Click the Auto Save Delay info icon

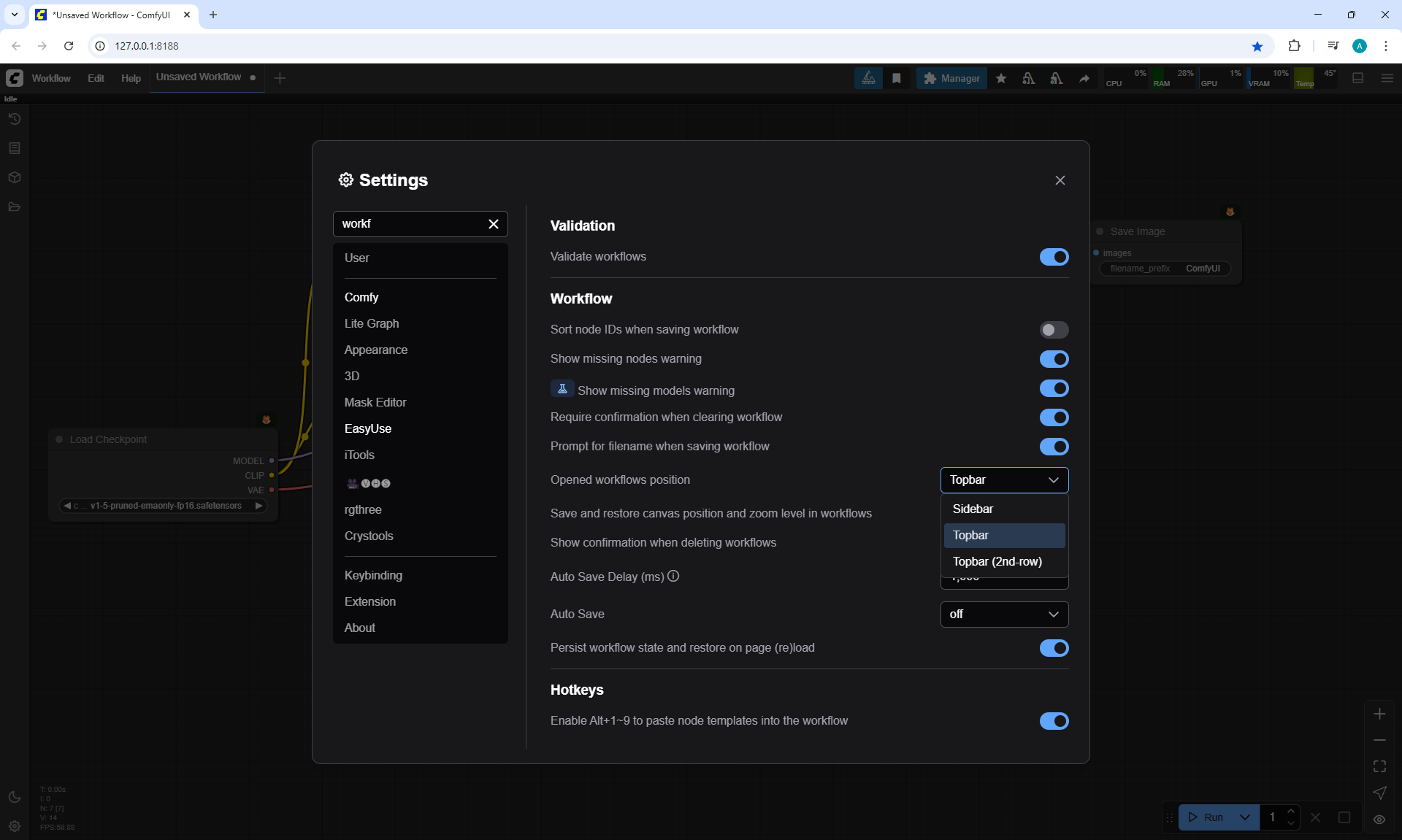click(x=673, y=576)
